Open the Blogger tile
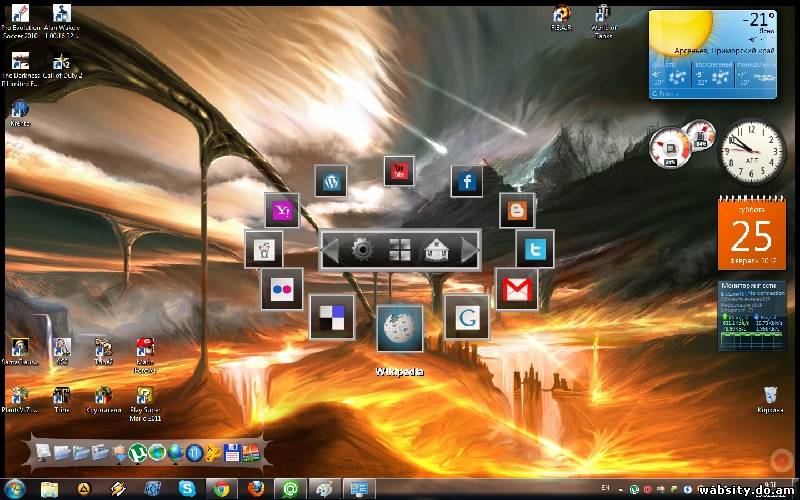The height and width of the screenshot is (500, 800). (517, 210)
